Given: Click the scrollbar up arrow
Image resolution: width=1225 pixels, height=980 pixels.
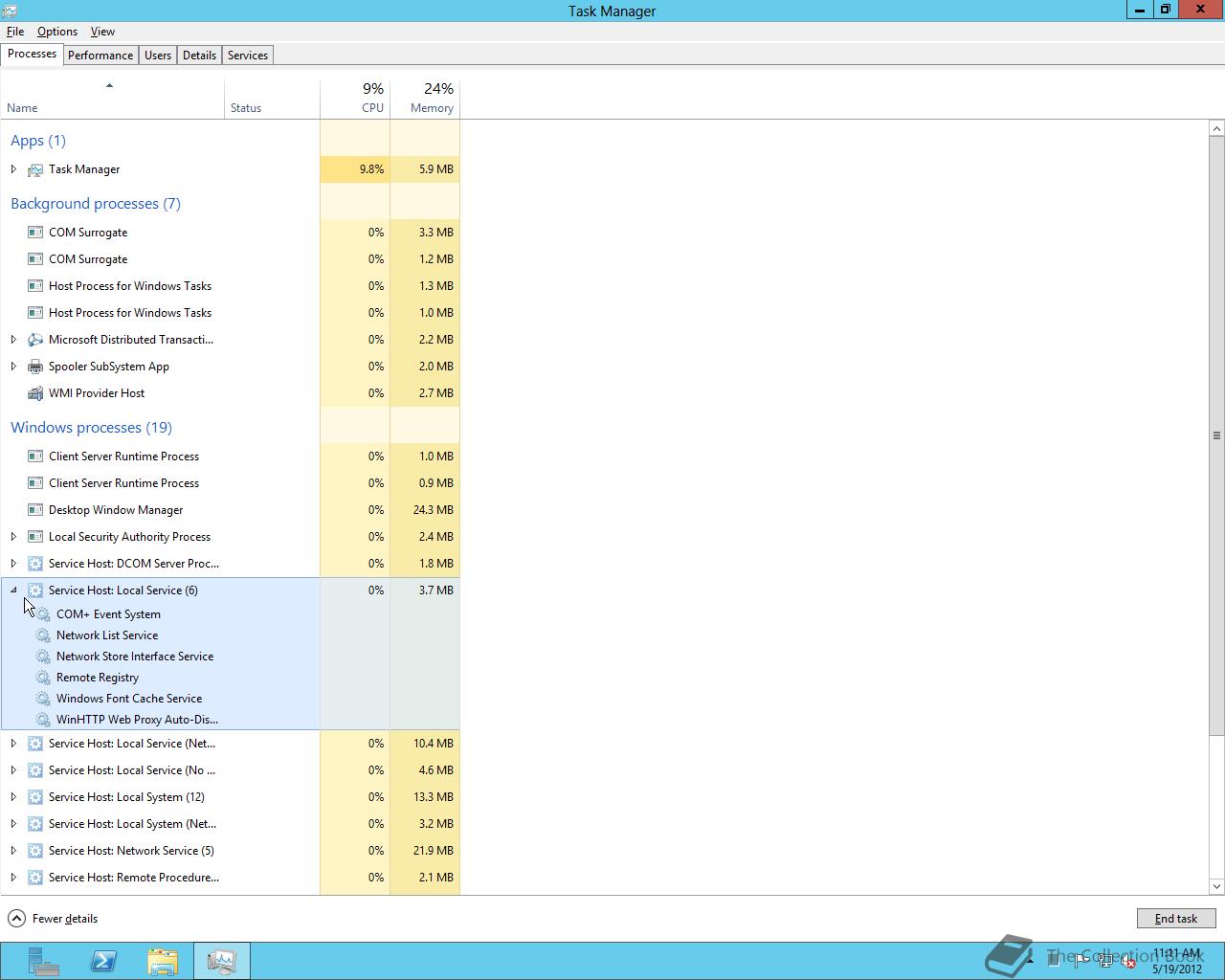Looking at the screenshot, I should [x=1216, y=128].
